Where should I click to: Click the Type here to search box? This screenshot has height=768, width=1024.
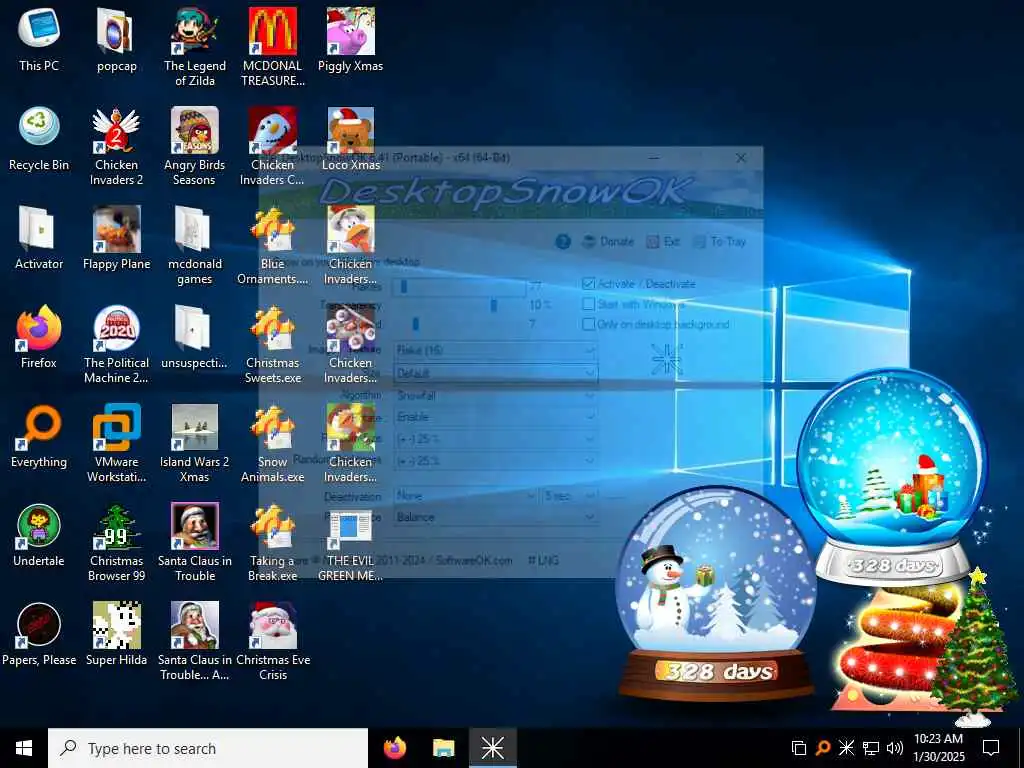click(x=208, y=748)
